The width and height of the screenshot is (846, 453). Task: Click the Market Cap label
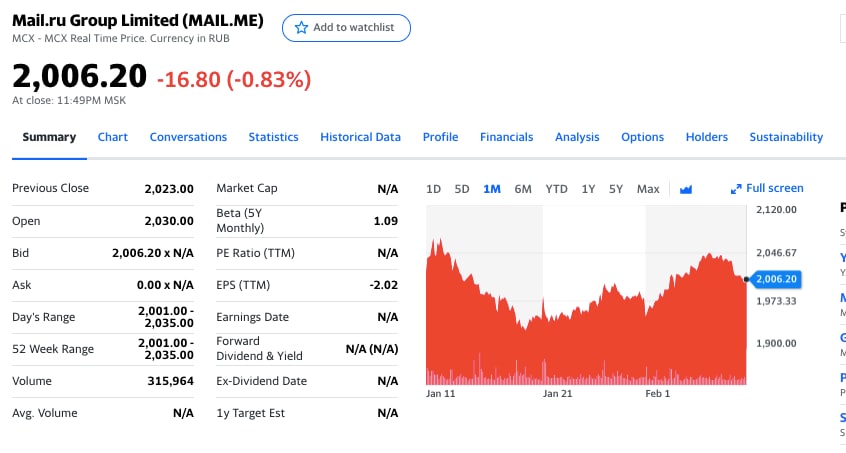(x=247, y=188)
